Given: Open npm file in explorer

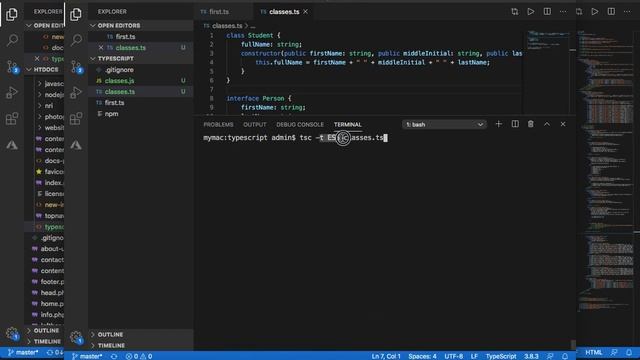Looking at the screenshot, I should pyautogui.click(x=140, y=114).
